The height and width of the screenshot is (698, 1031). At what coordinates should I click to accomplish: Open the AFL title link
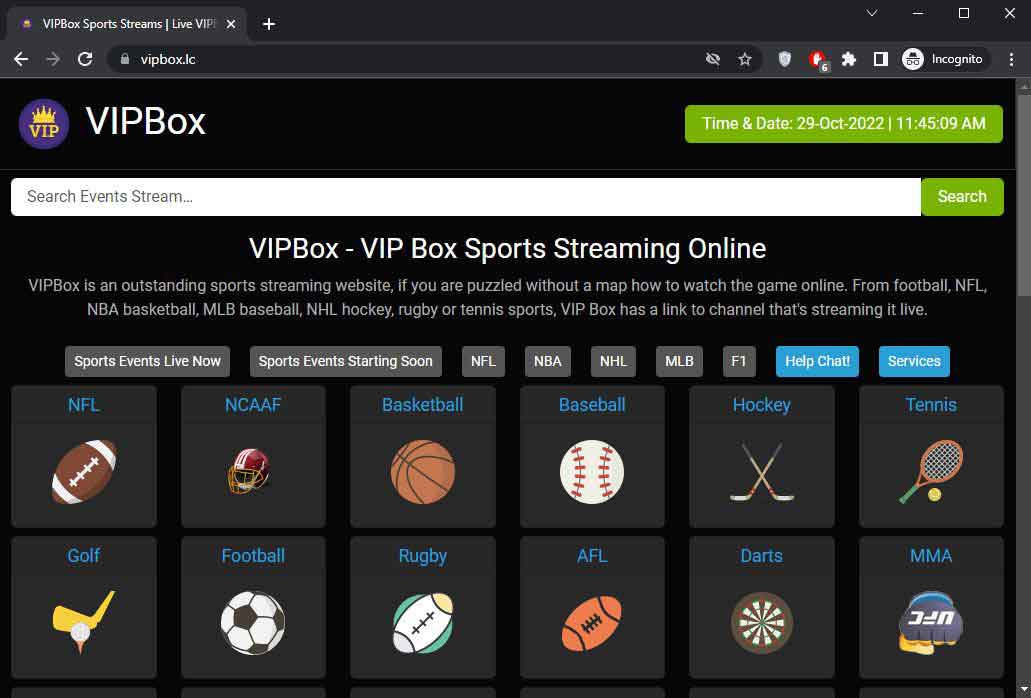[x=592, y=556]
